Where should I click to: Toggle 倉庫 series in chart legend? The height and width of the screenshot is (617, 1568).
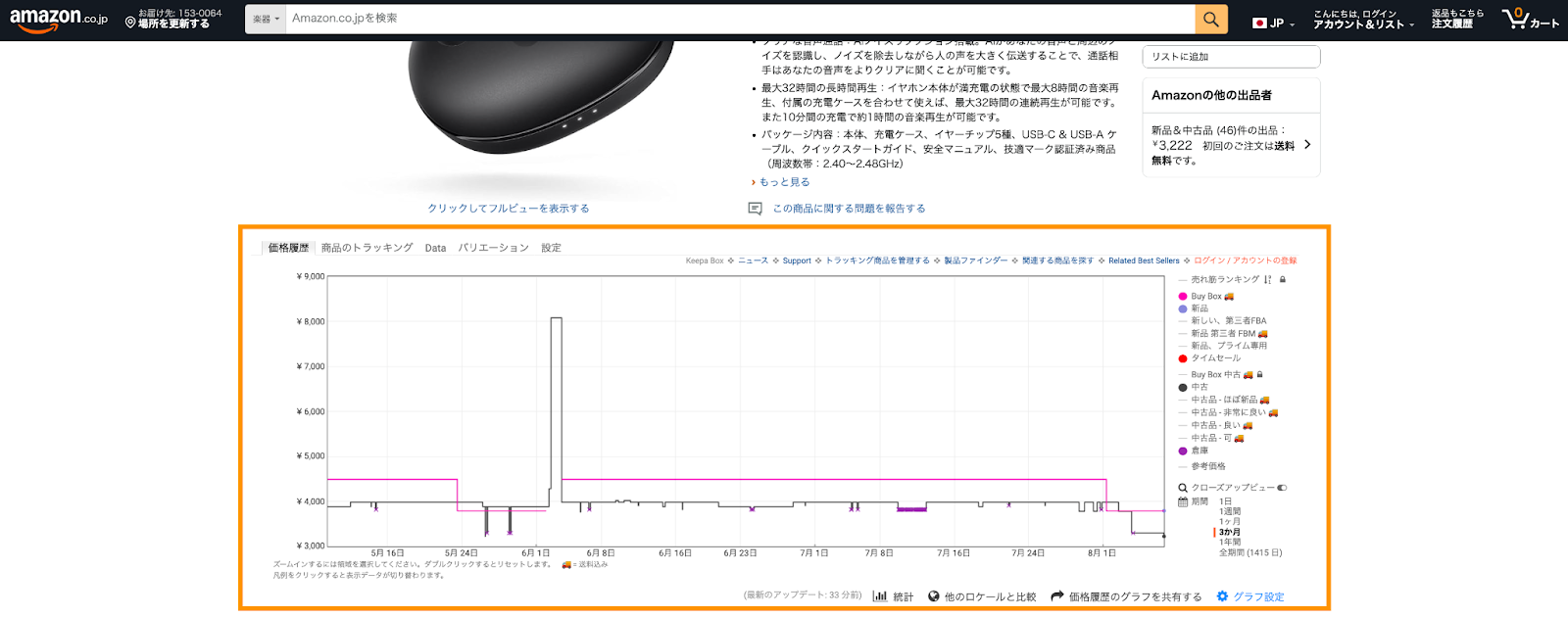1194,451
